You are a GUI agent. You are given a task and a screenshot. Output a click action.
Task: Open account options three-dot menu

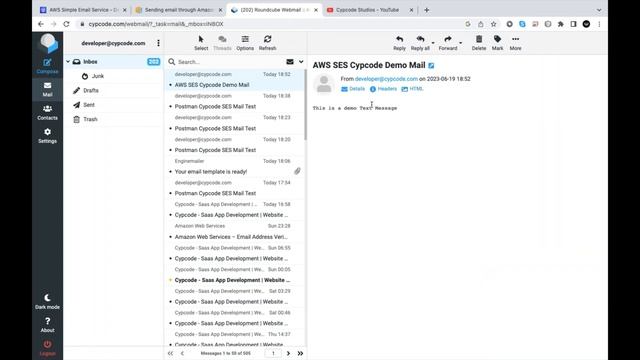click(x=158, y=43)
